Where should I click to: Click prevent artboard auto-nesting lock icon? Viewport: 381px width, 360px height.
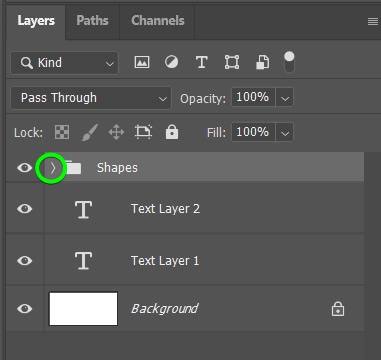tap(143, 132)
